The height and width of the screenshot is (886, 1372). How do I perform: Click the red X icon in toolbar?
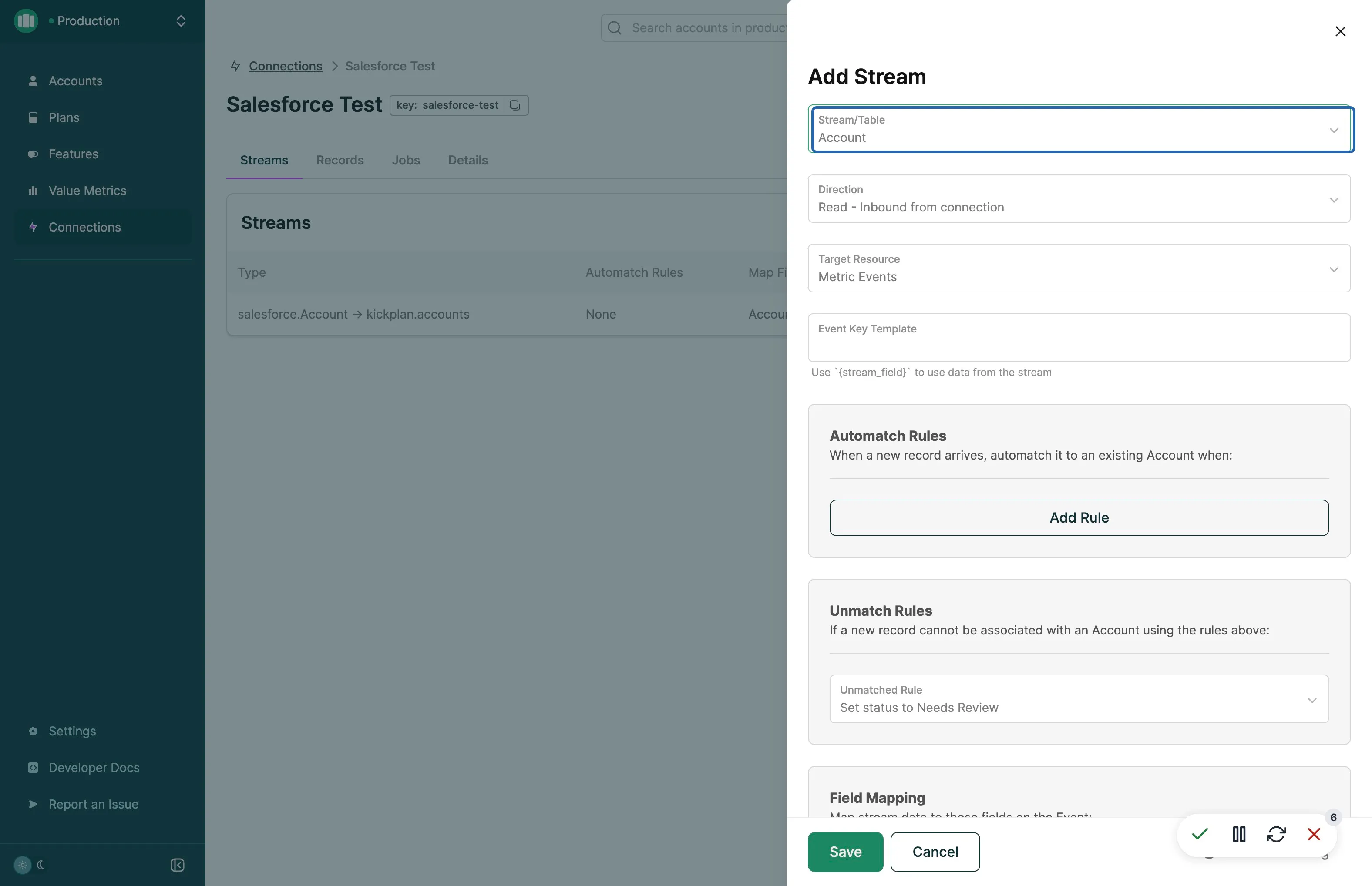point(1314,834)
